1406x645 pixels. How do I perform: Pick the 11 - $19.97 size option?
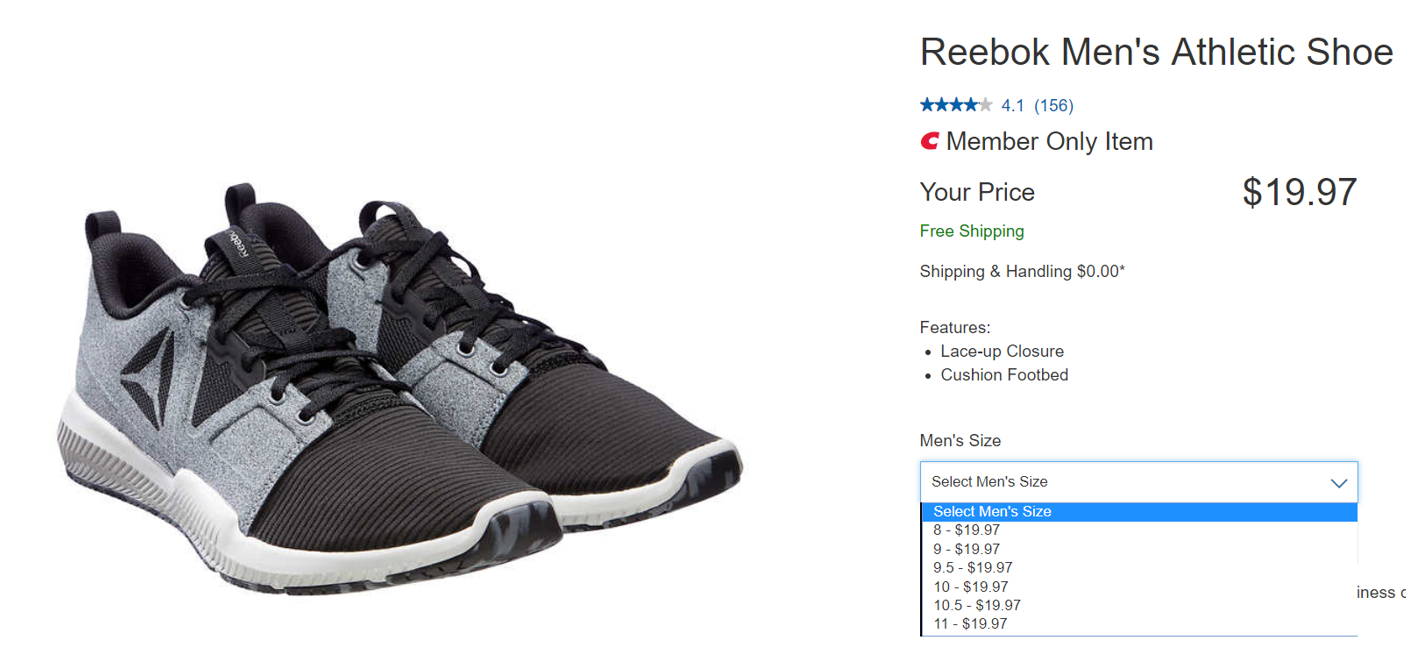click(970, 624)
